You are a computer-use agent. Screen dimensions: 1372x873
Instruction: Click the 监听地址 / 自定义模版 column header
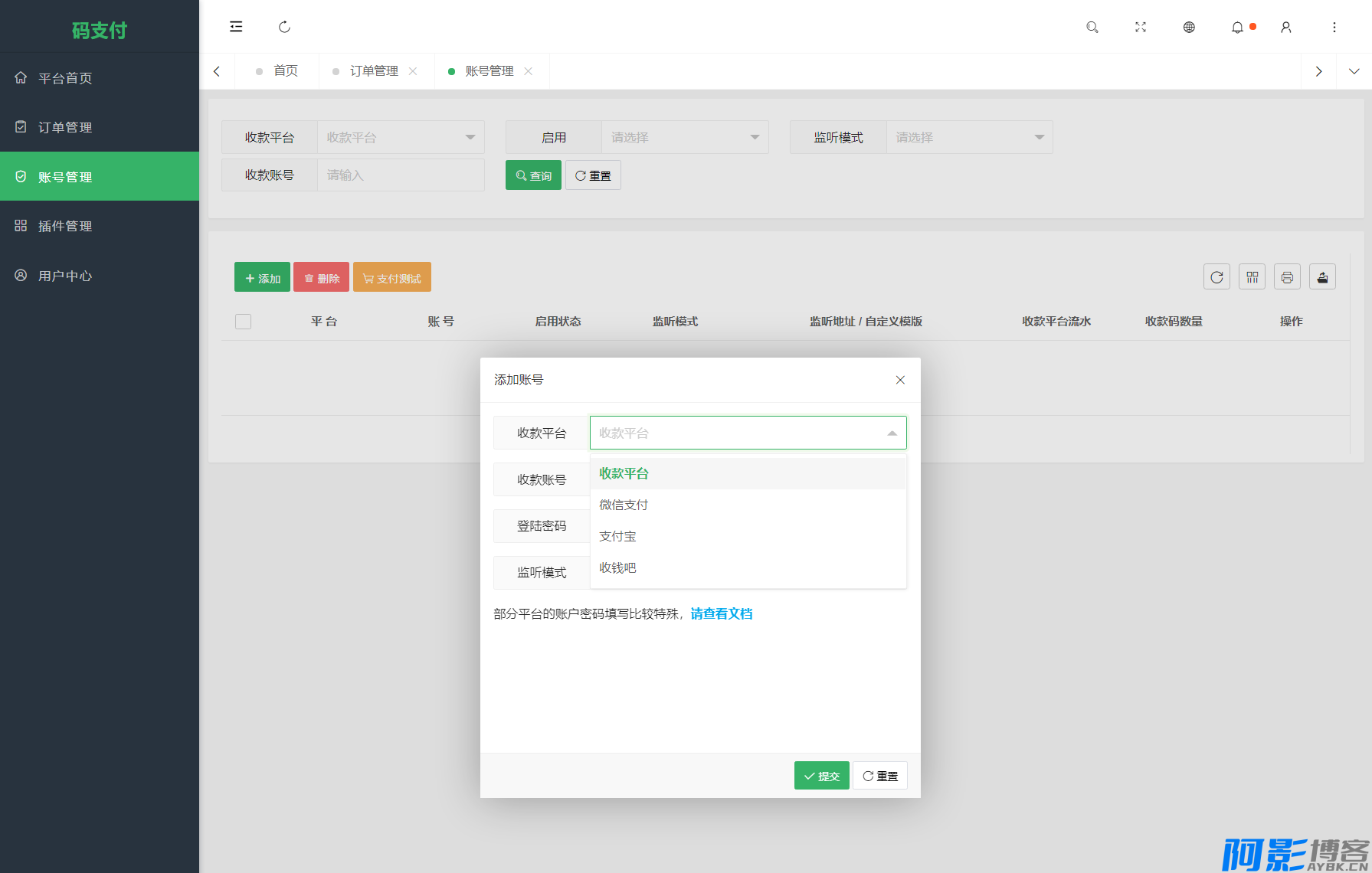(866, 322)
